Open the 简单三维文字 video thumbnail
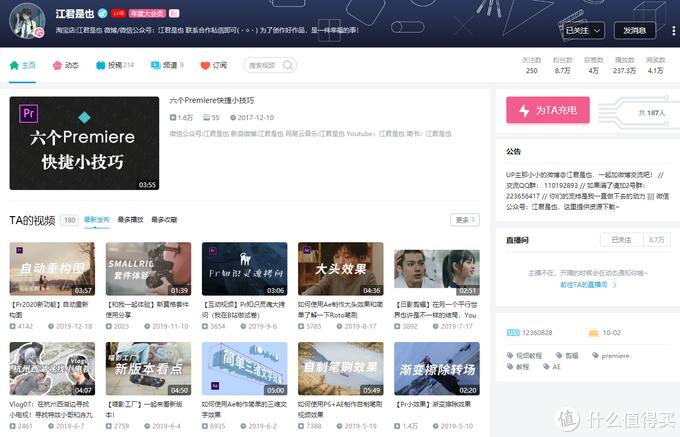The image size is (680, 437). click(x=245, y=369)
